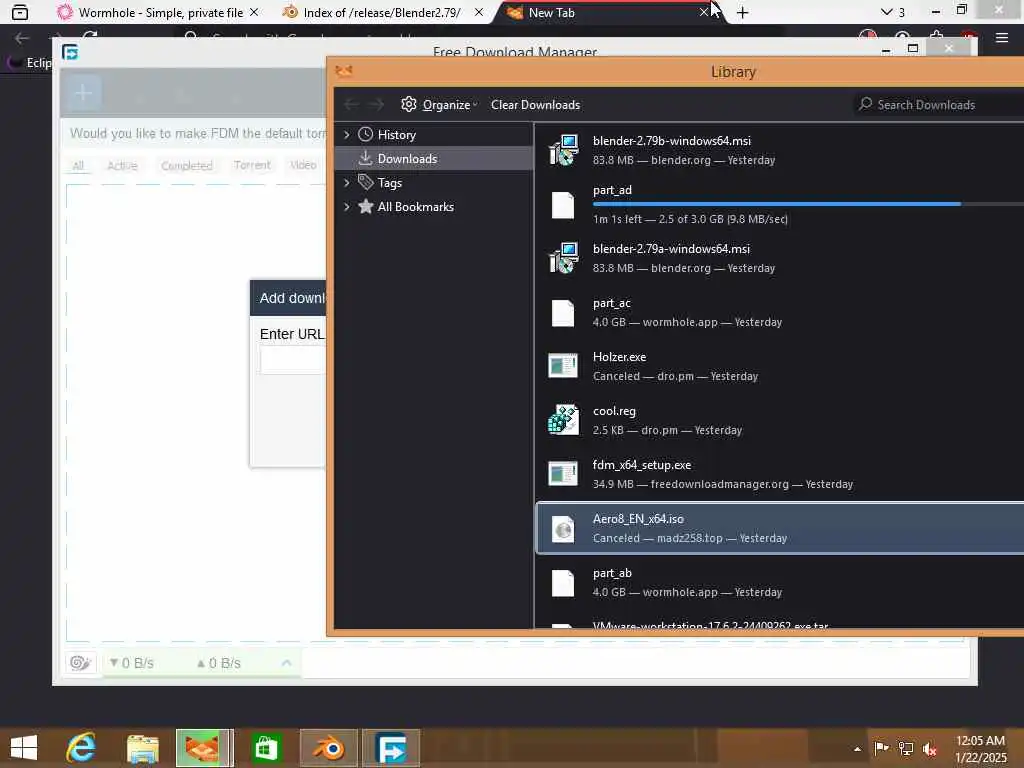Open File Explorer from taskbar

[142, 748]
